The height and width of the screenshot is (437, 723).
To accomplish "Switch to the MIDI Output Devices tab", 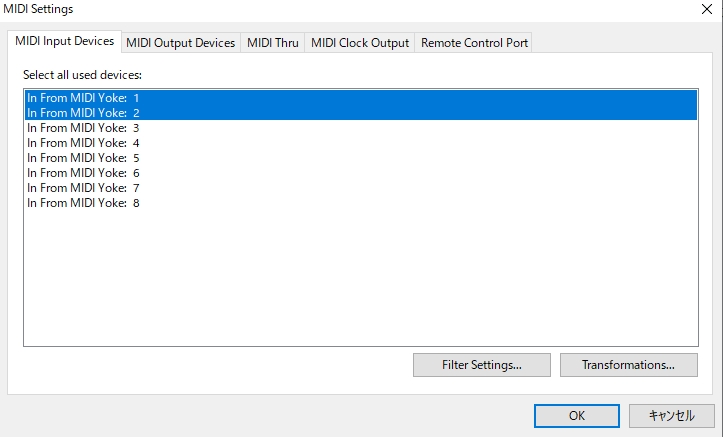I will coord(181,43).
